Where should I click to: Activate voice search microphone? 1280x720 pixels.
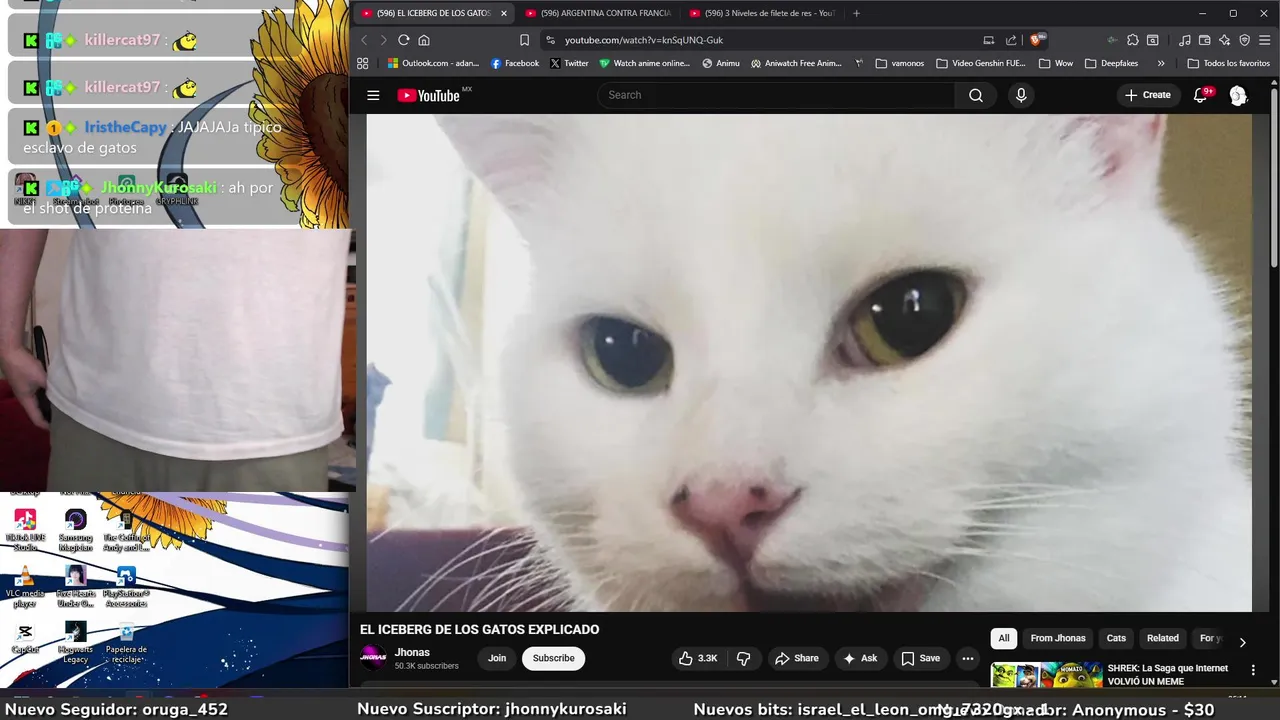click(x=1021, y=95)
